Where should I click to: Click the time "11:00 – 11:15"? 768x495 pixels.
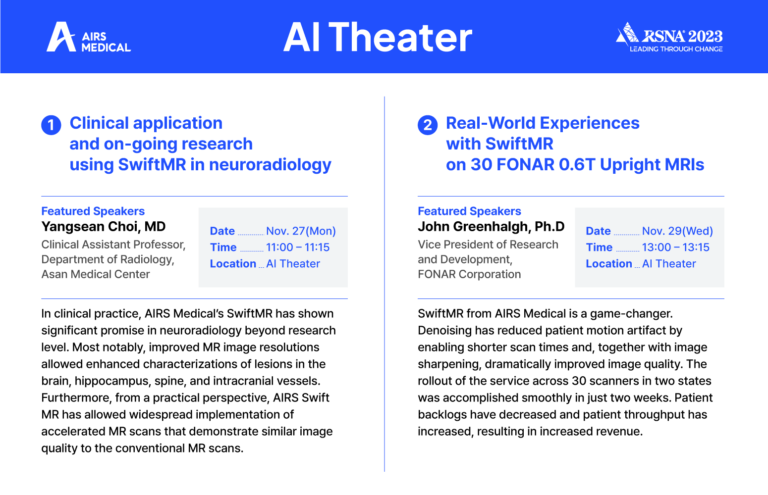pyautogui.click(x=298, y=247)
